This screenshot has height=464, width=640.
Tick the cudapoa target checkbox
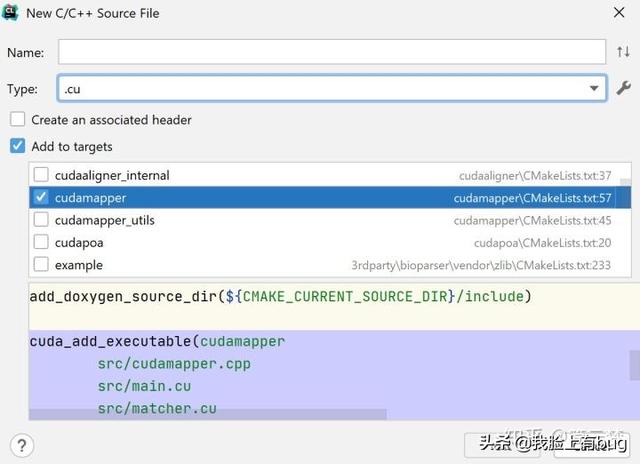41,242
